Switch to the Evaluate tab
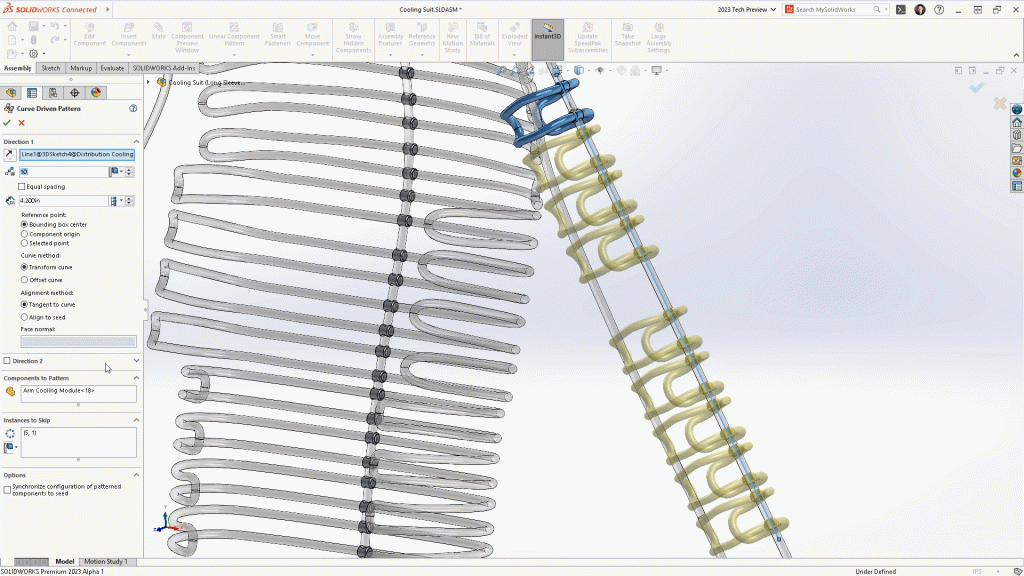This screenshot has width=1024, height=576. point(112,68)
